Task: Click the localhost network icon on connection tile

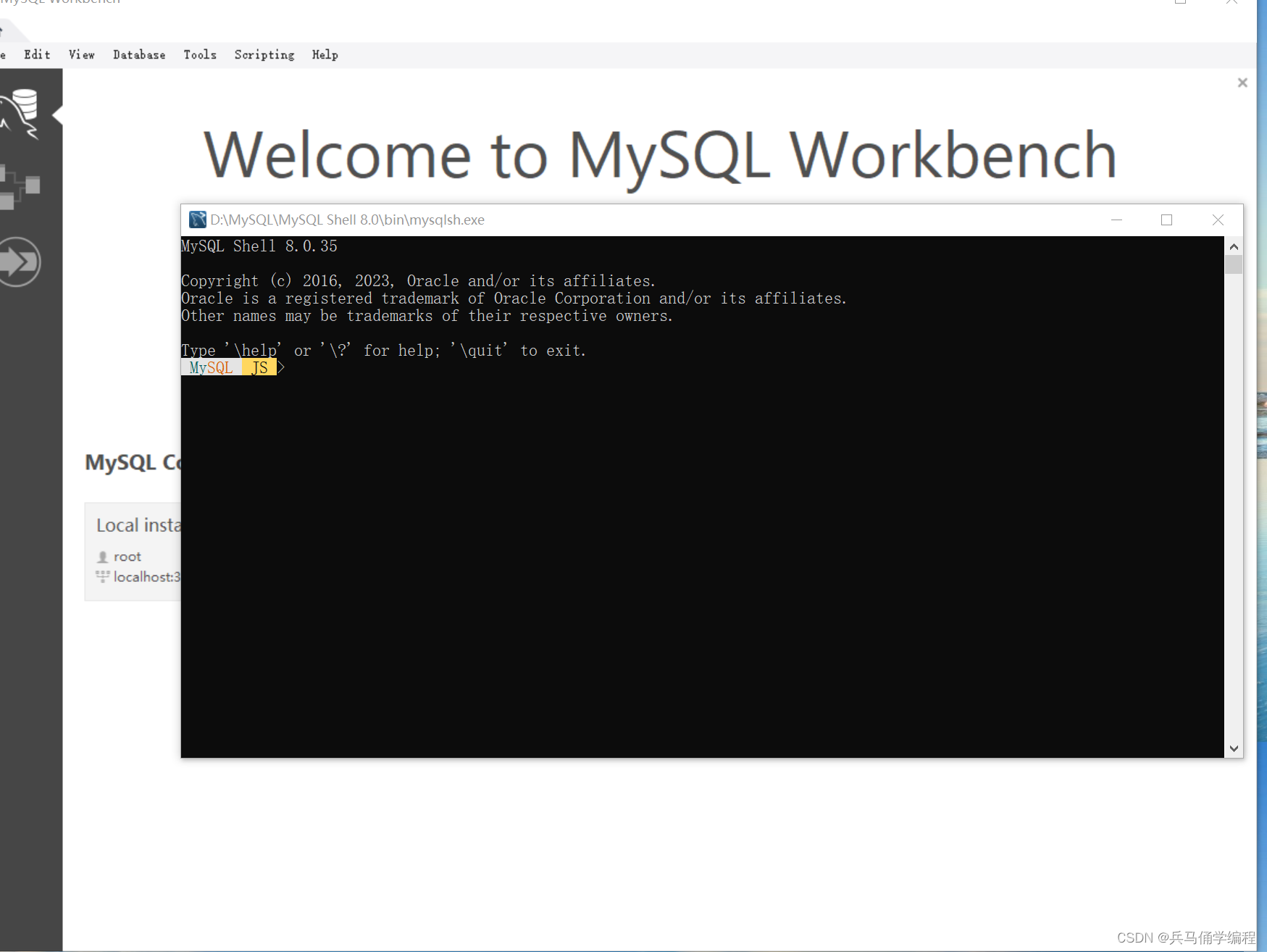Action: (x=103, y=577)
